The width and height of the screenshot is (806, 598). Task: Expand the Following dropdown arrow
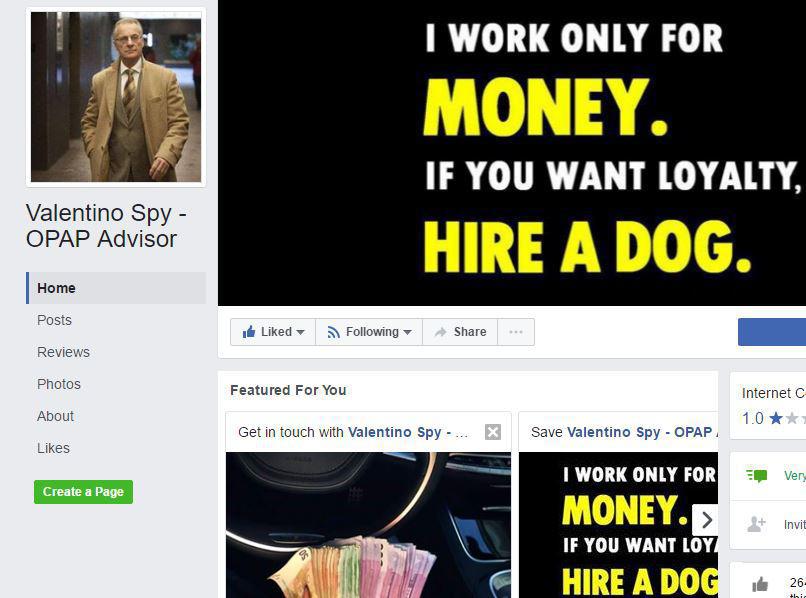(408, 332)
